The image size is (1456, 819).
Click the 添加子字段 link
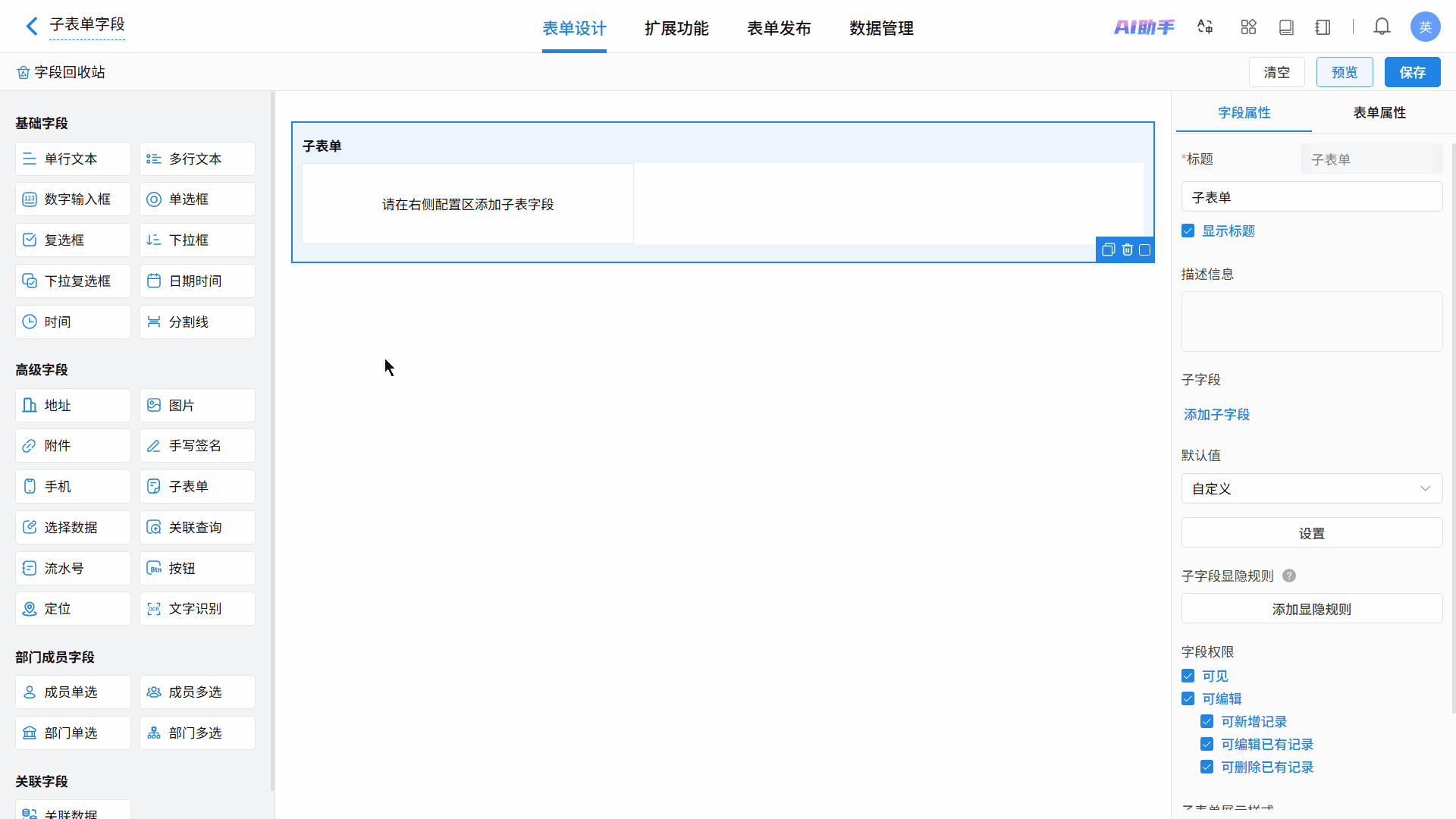[x=1216, y=415]
